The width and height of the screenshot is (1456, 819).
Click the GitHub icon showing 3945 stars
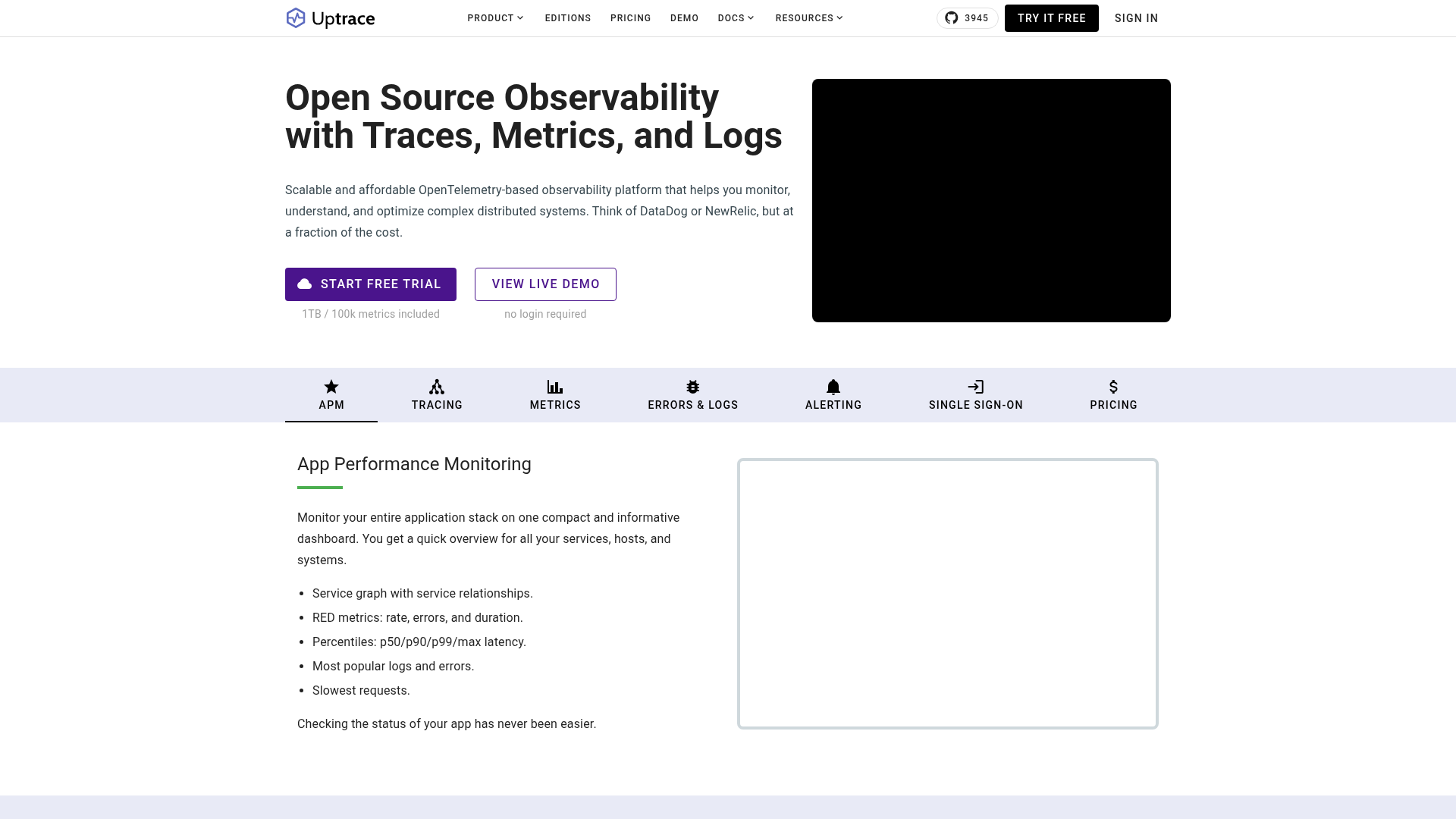[x=951, y=17]
